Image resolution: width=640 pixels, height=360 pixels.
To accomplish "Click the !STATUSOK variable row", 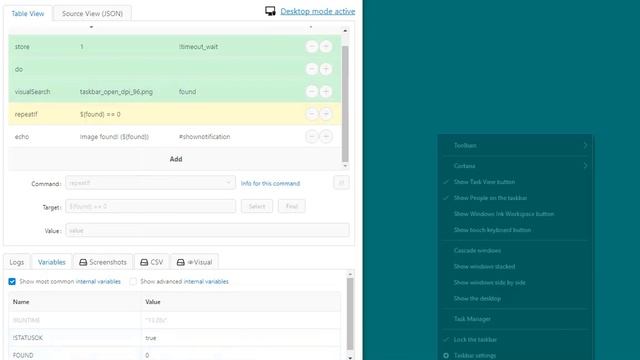I will tap(175, 338).
